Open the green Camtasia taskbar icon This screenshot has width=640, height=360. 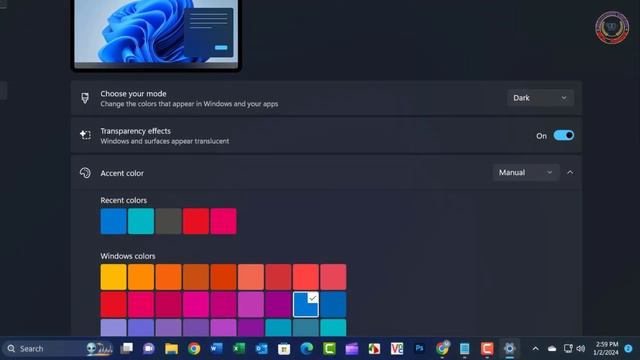point(329,349)
